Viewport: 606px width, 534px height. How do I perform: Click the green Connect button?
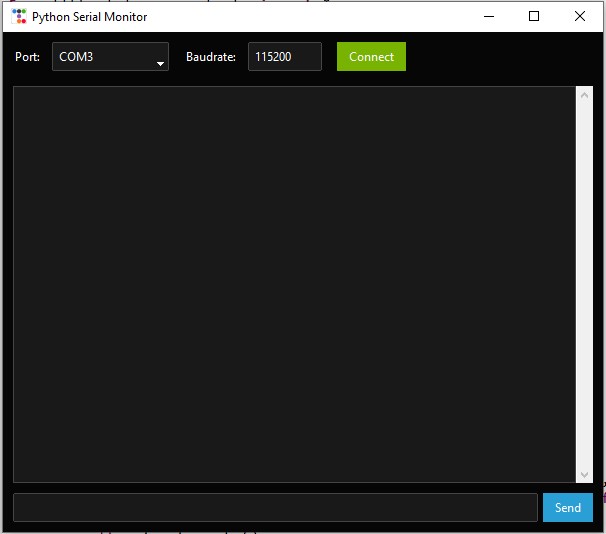tap(371, 57)
